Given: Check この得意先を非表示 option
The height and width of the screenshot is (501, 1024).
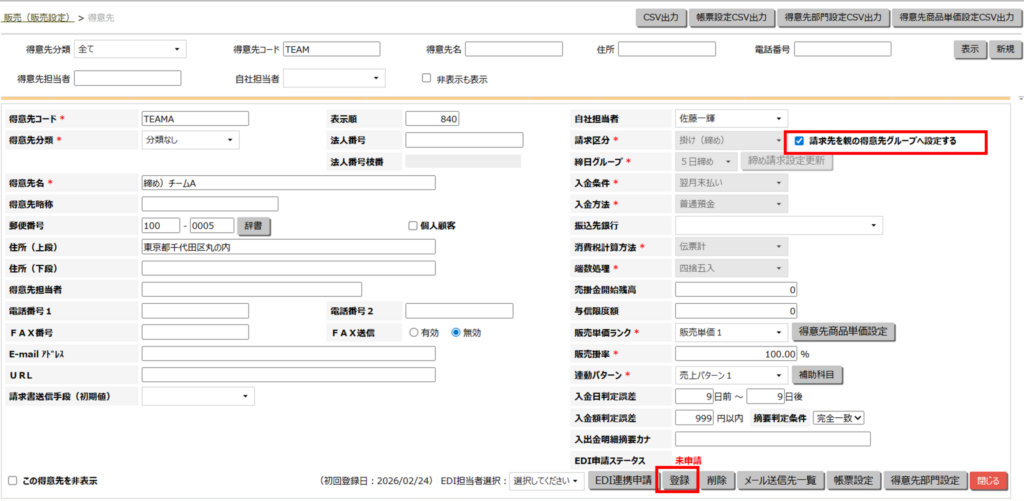Looking at the screenshot, I should click(13, 480).
